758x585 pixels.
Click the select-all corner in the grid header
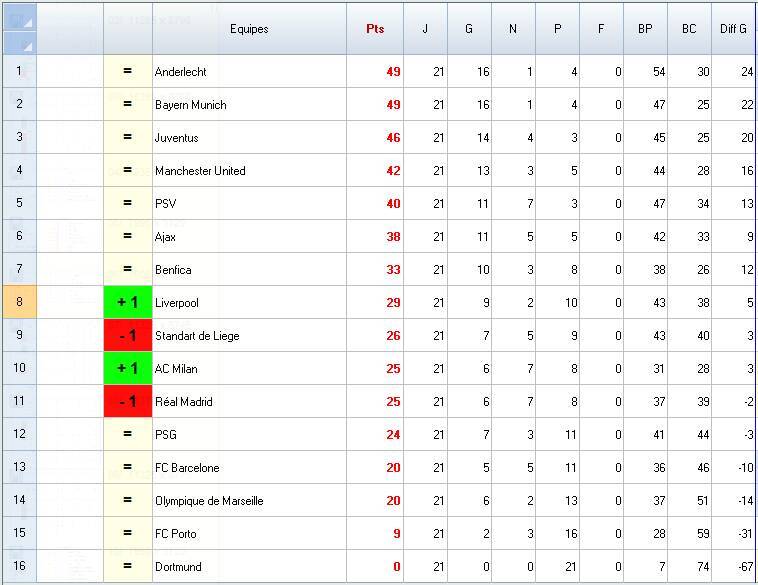pos(19,29)
